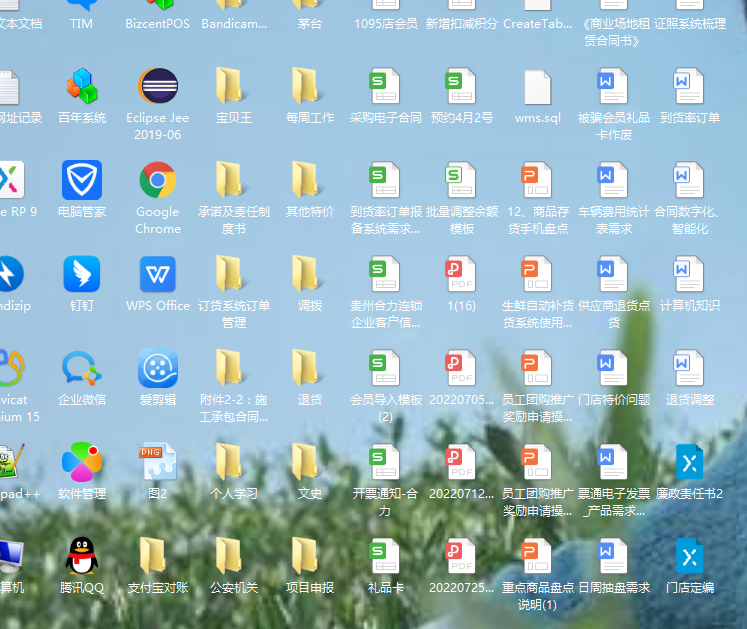The image size is (747, 629).
Task: Select the 百年系统 cubes icon
Action: click(x=82, y=87)
